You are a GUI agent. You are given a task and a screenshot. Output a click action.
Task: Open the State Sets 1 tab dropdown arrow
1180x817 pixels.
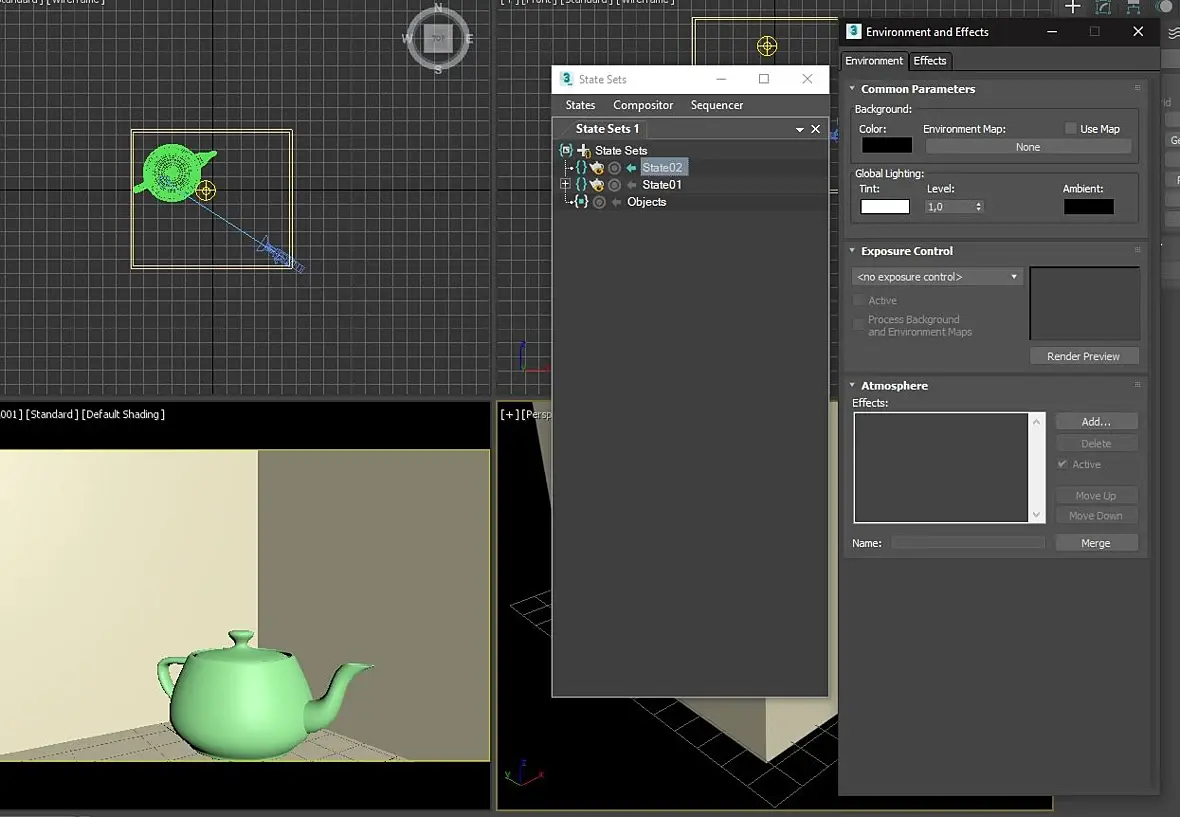click(x=799, y=129)
